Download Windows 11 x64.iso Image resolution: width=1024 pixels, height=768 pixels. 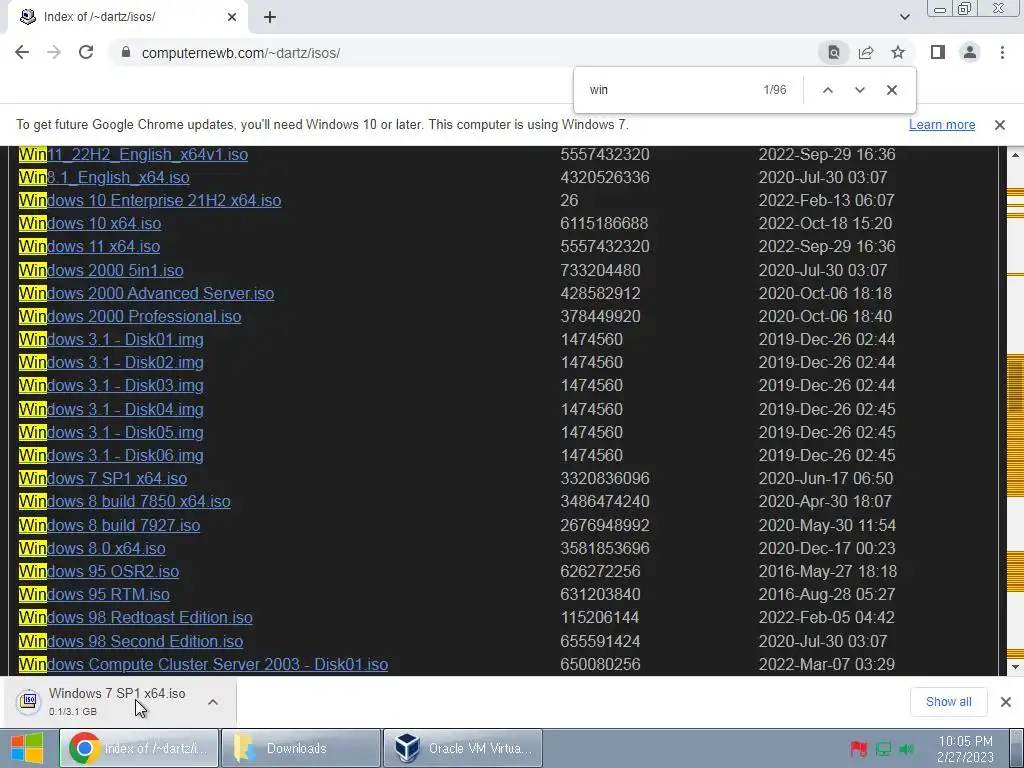pos(89,247)
